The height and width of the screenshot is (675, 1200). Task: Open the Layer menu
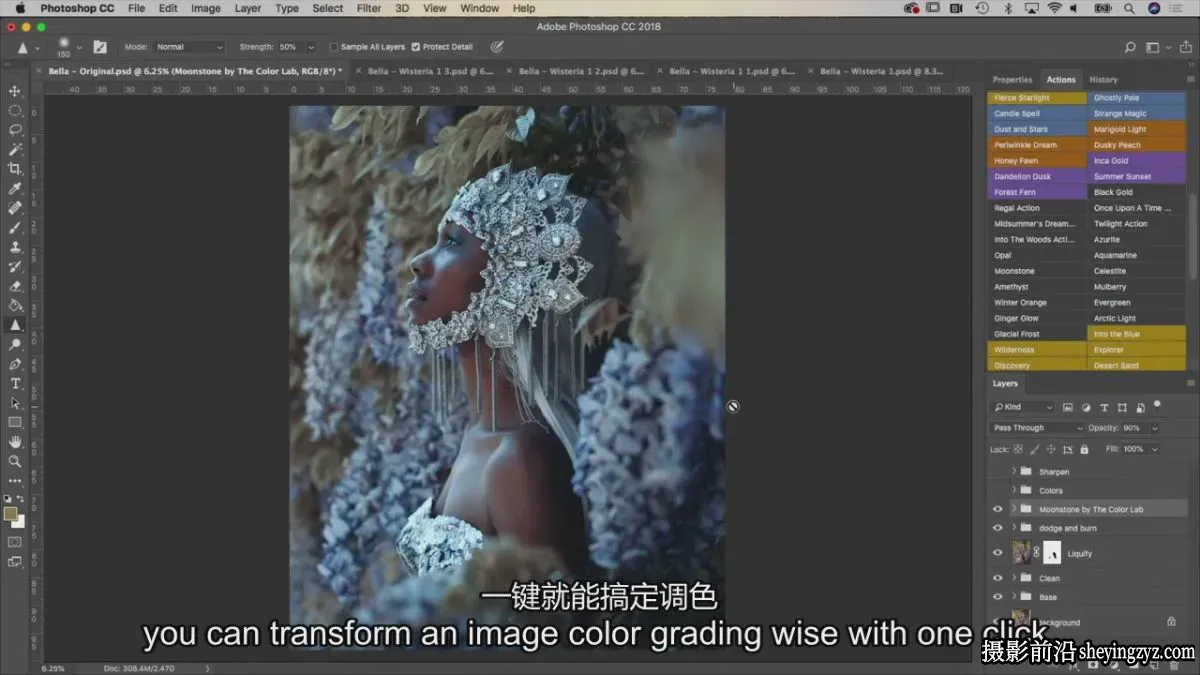(x=247, y=8)
